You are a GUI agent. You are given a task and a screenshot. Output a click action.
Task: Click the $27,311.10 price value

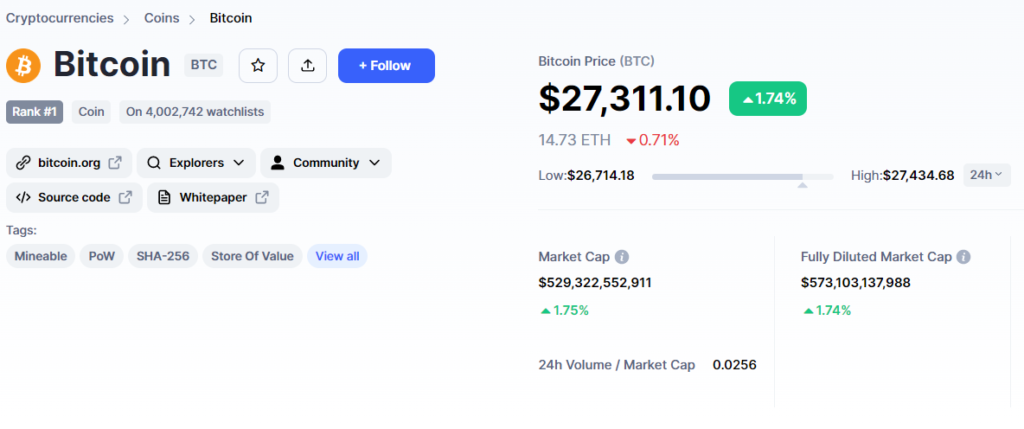624,99
